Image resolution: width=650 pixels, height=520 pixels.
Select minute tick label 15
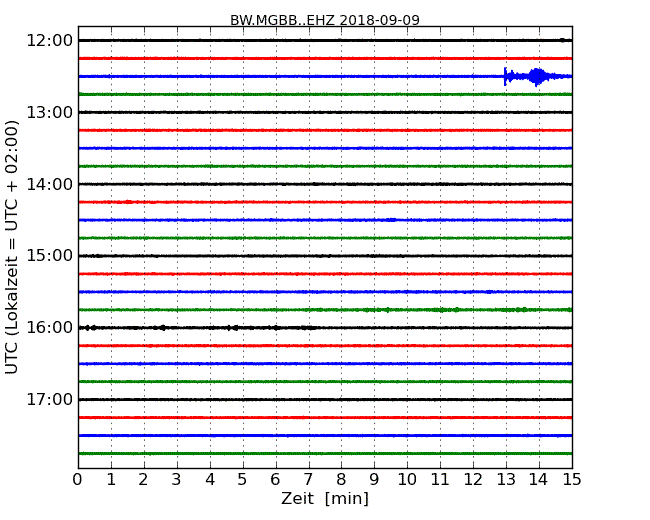(572, 480)
